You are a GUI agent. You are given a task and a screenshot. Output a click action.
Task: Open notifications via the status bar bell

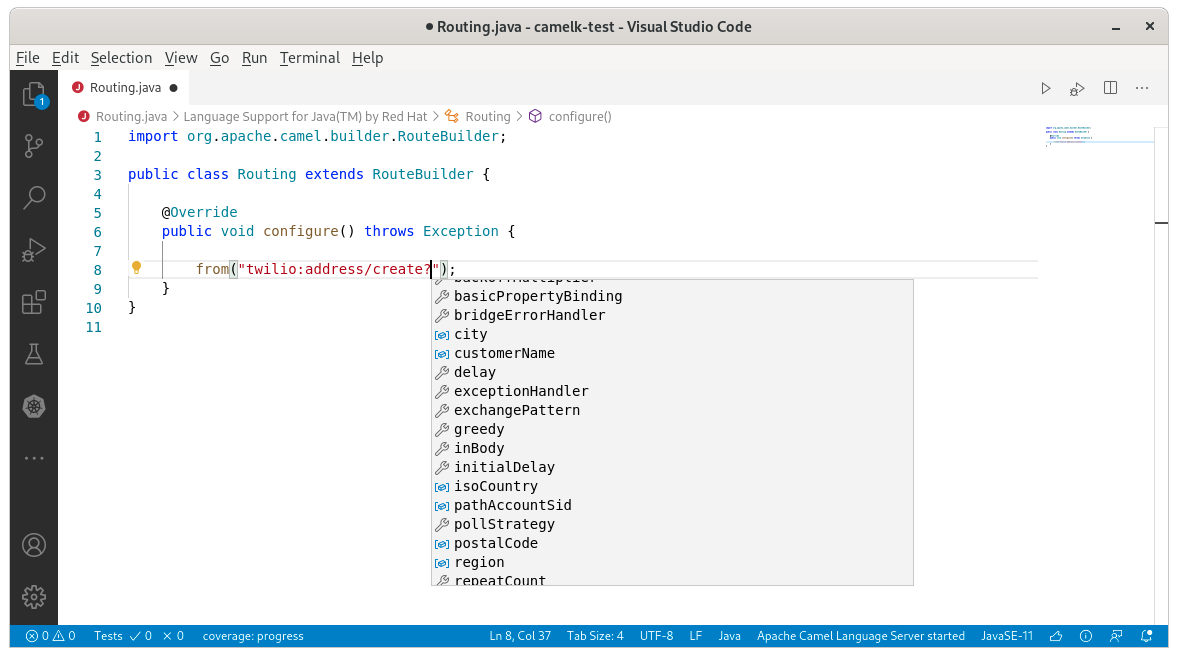pyautogui.click(x=1145, y=636)
